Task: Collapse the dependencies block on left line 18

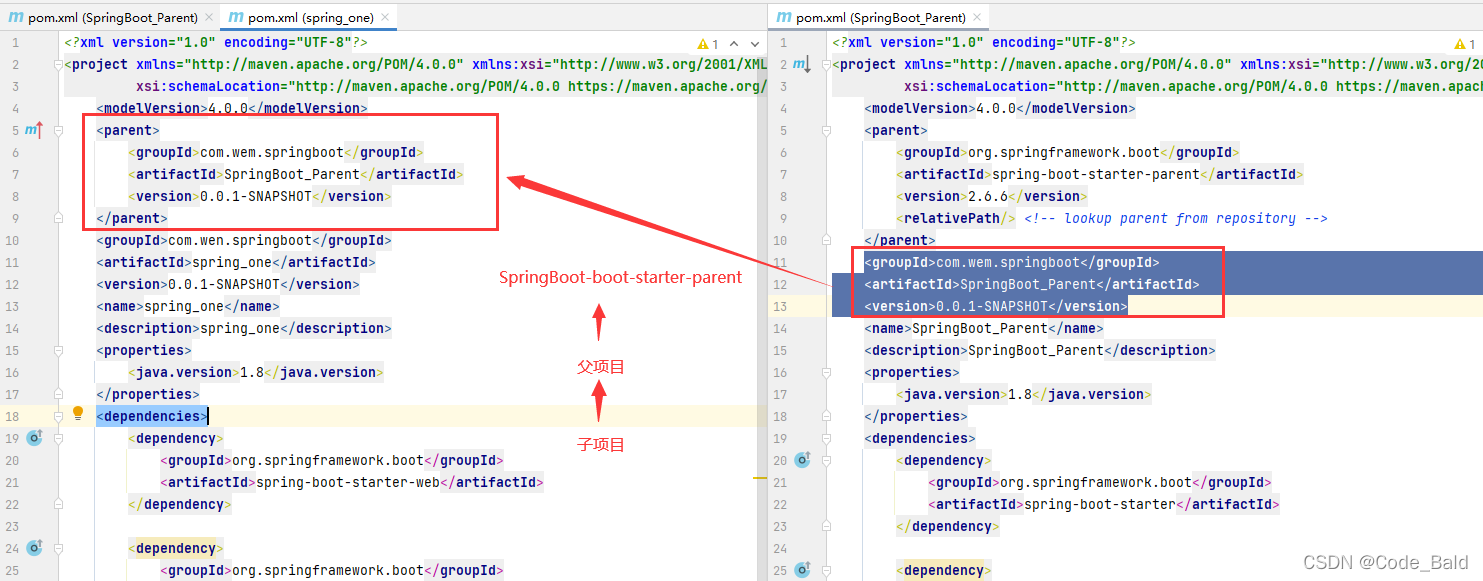Action: (x=58, y=416)
